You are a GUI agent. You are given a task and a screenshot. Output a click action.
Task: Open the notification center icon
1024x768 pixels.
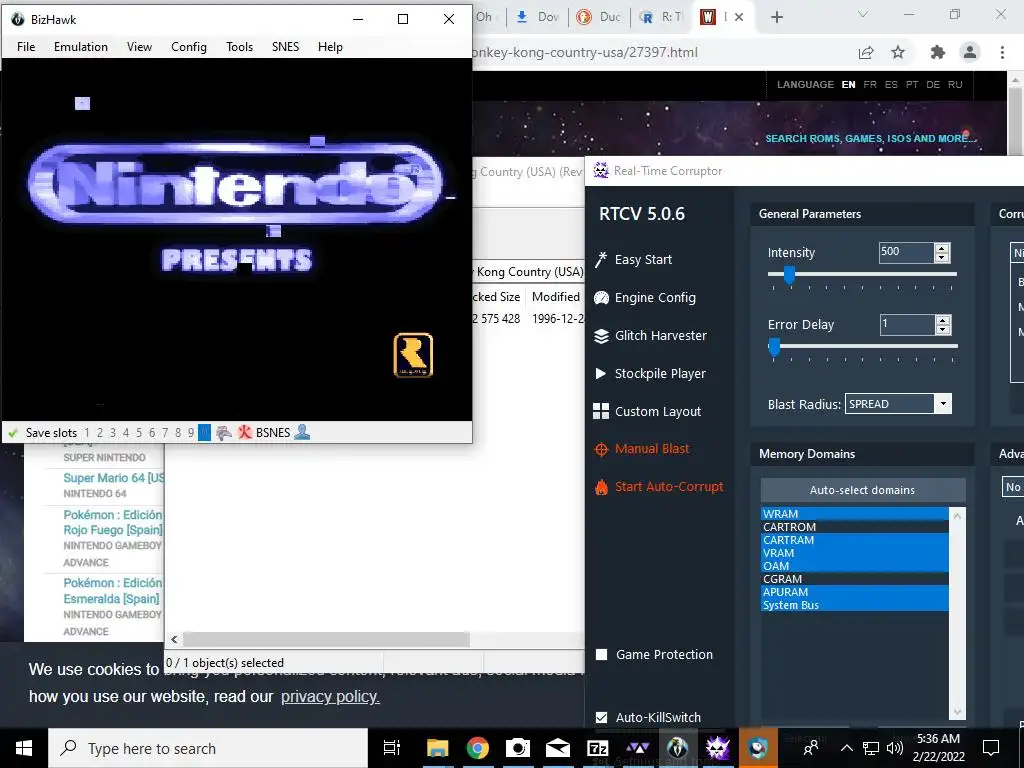coord(991,748)
